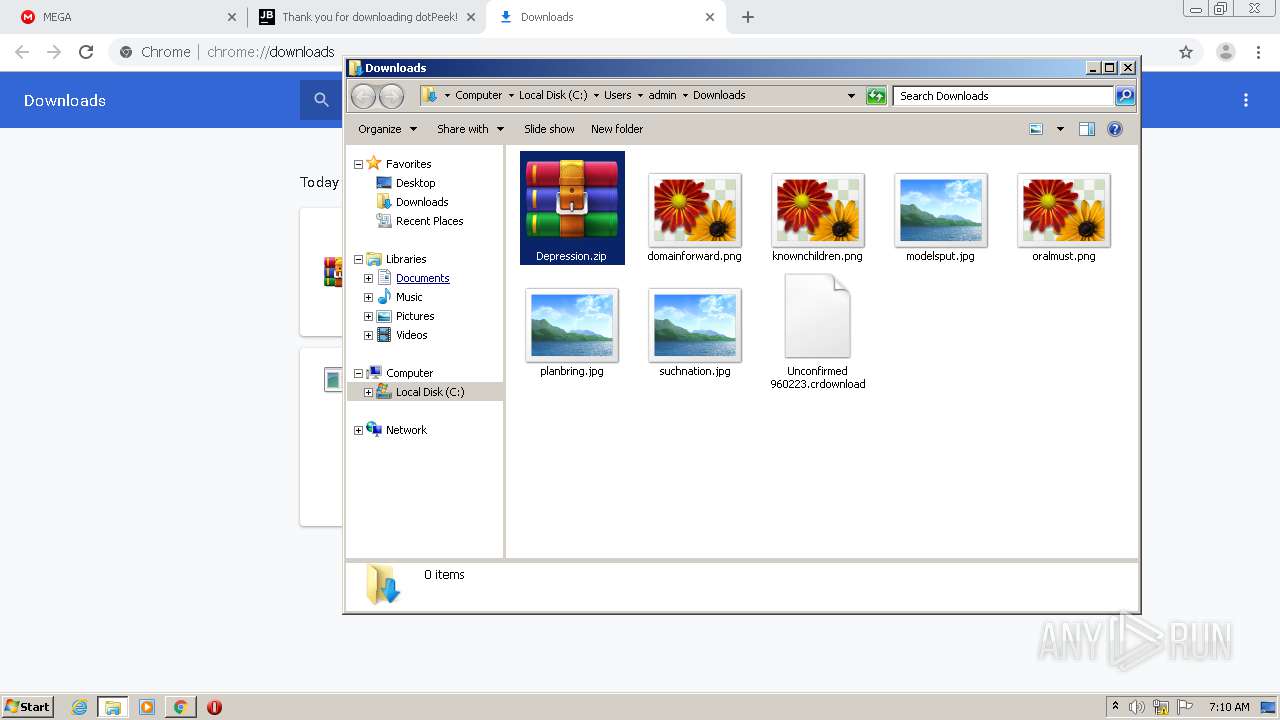Select Pictures library
The height and width of the screenshot is (720, 1280).
(415, 316)
